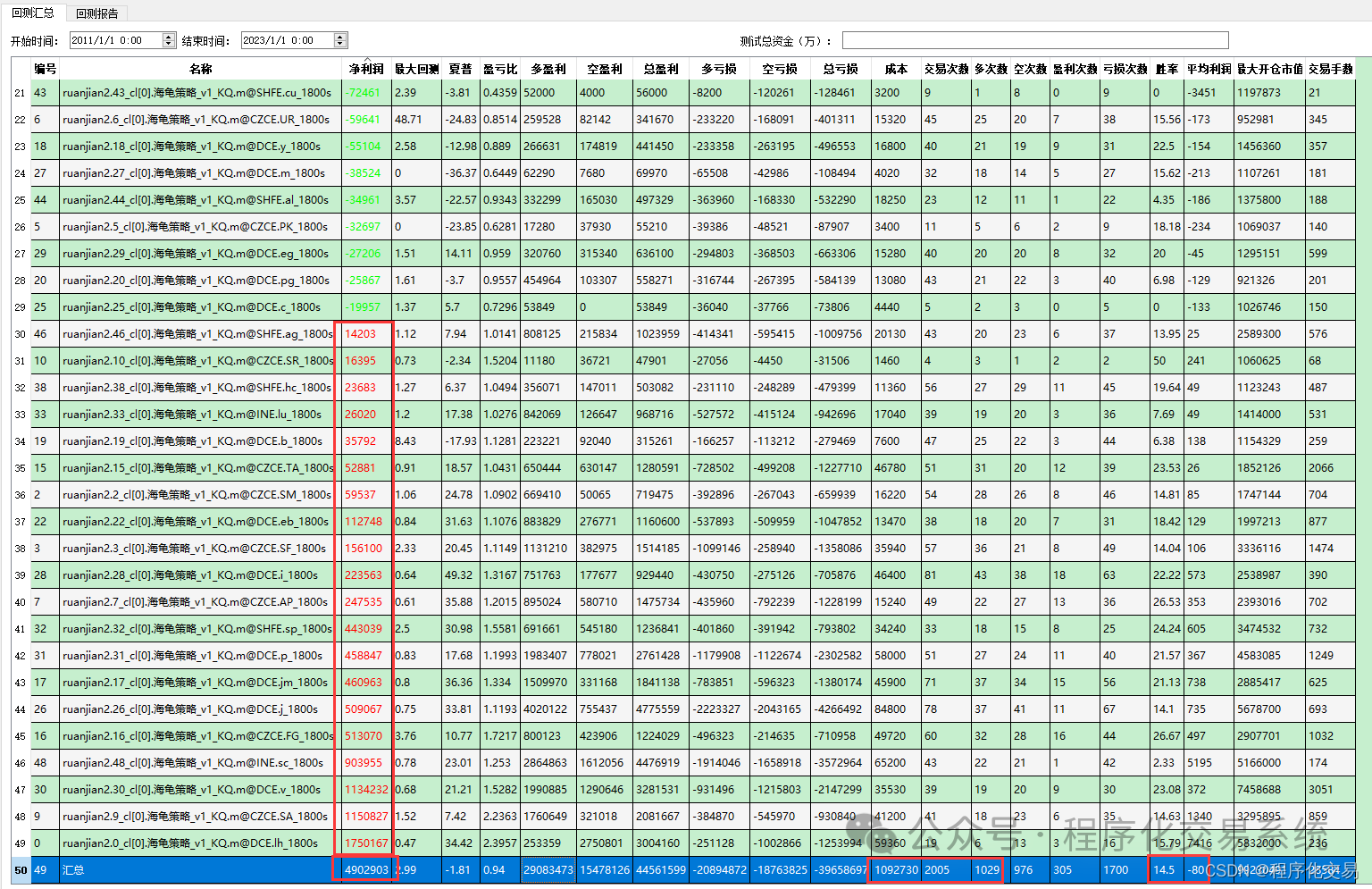Click the Sharpe cell 49.32
This screenshot has width=1372, height=889.
461,575
